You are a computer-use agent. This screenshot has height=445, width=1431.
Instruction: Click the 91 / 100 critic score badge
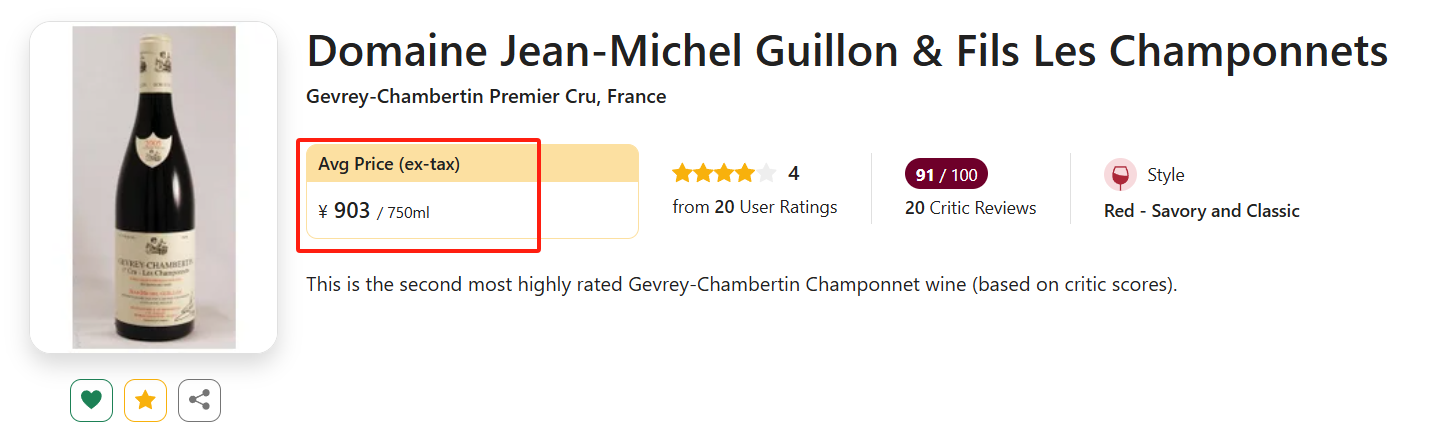945,175
